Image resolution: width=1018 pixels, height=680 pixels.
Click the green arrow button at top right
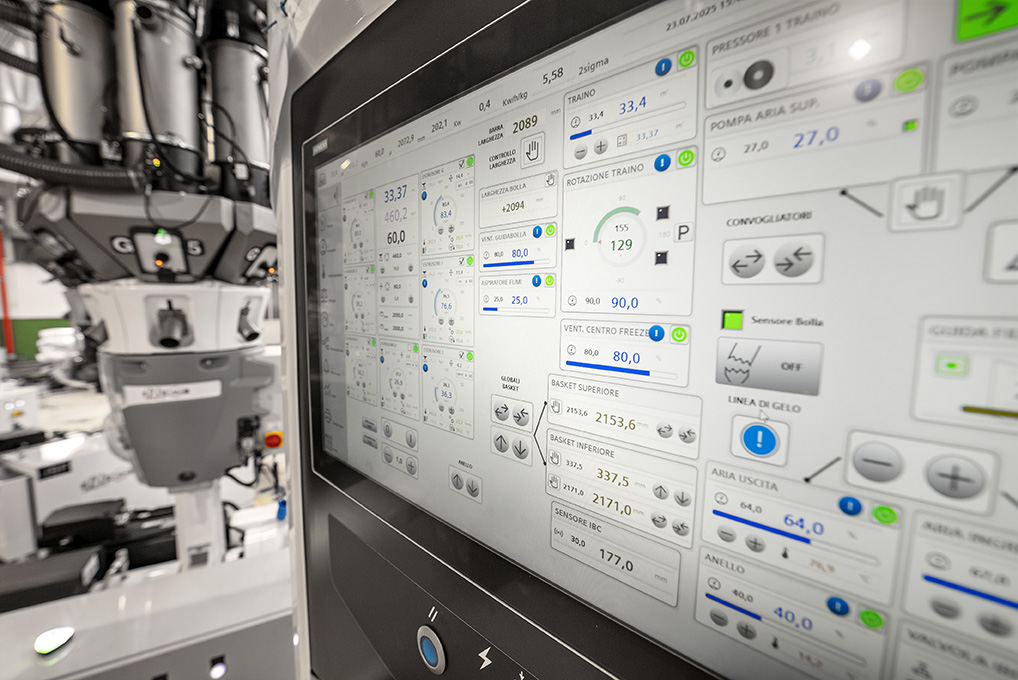click(x=985, y=17)
